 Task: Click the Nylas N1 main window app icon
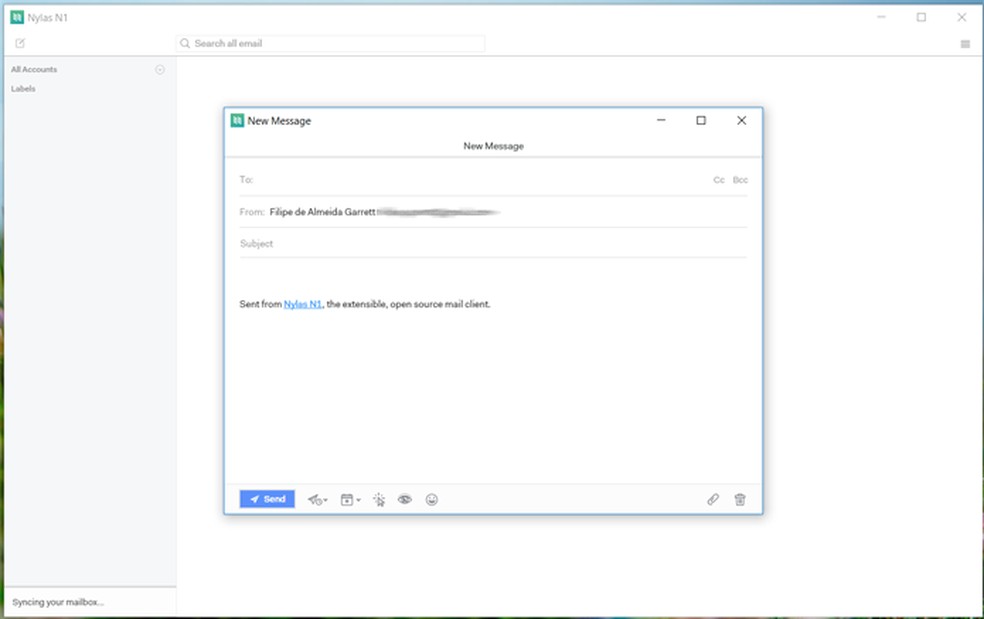[x=17, y=18]
